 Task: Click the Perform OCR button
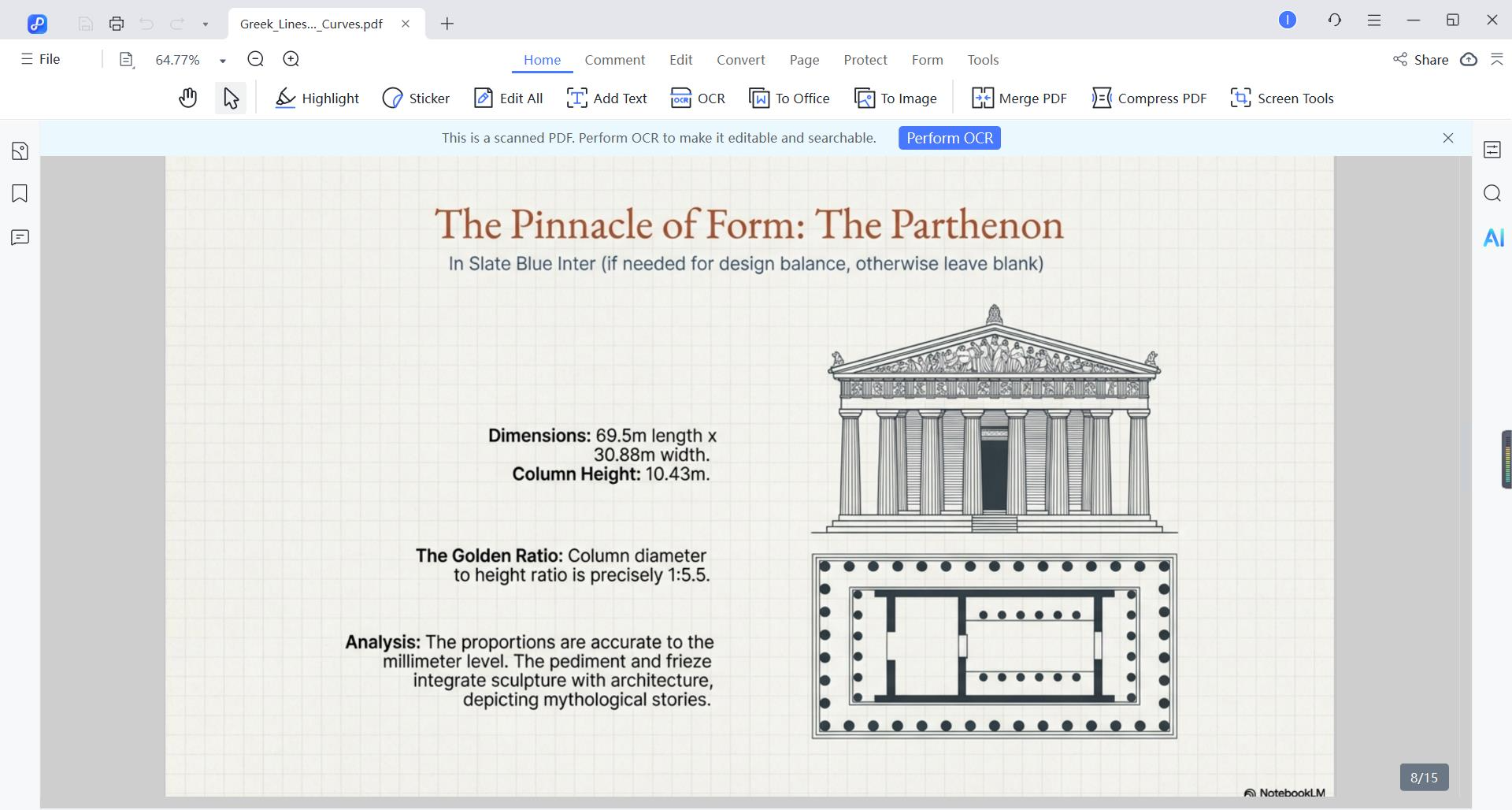pos(949,138)
